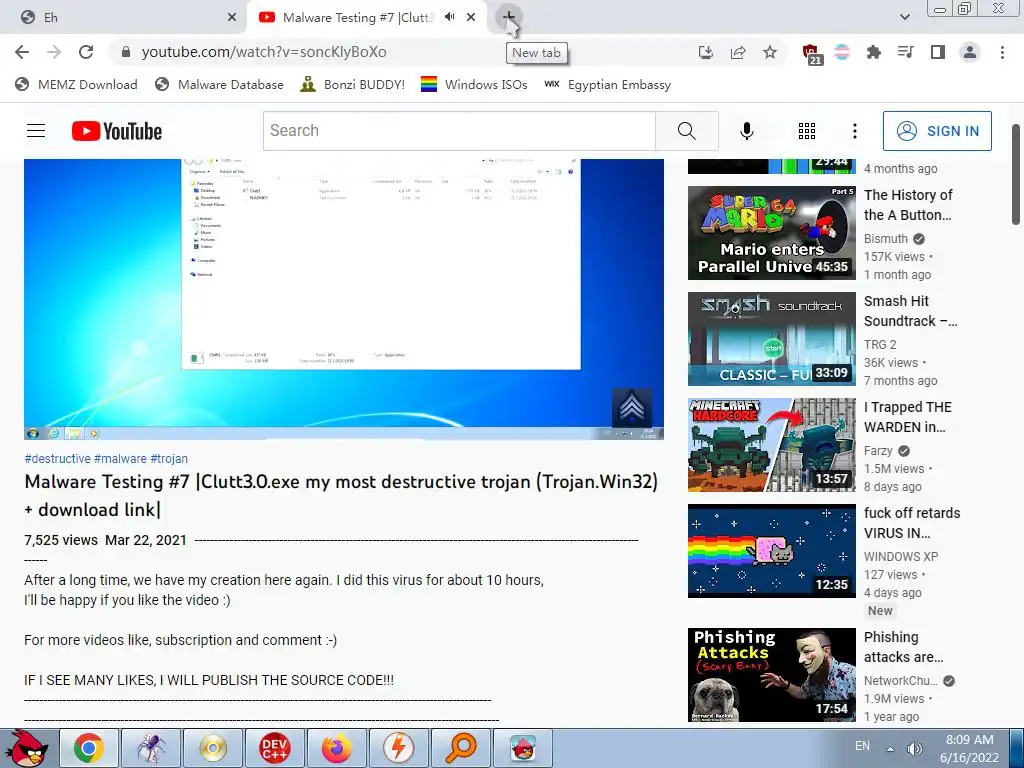Screen dimensions: 1024x768
Task: Click the install app icon in address bar
Action: click(x=706, y=52)
